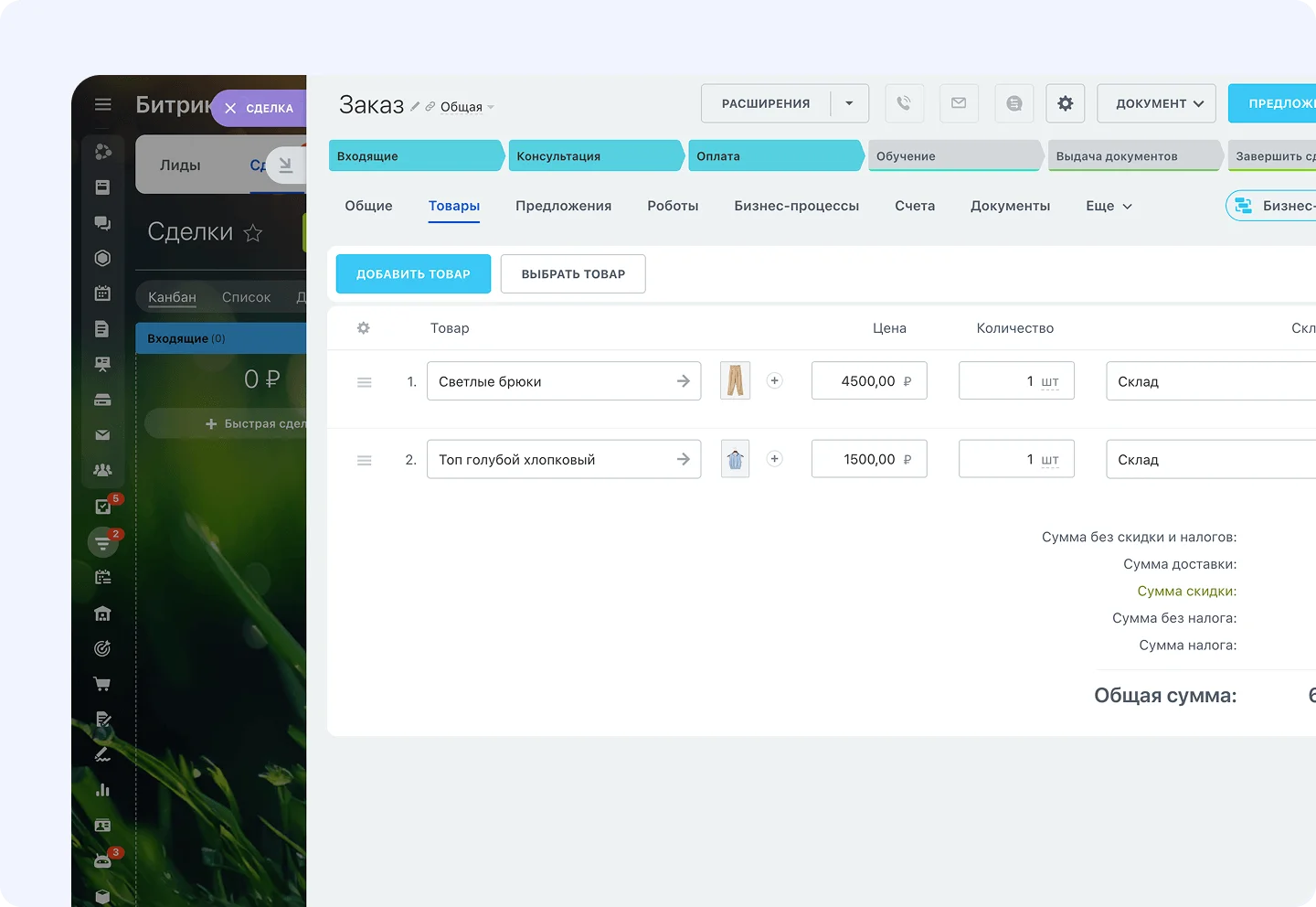Open the shopping cart icon in sidebar
Screen dimensions: 1316x907
tap(102, 684)
